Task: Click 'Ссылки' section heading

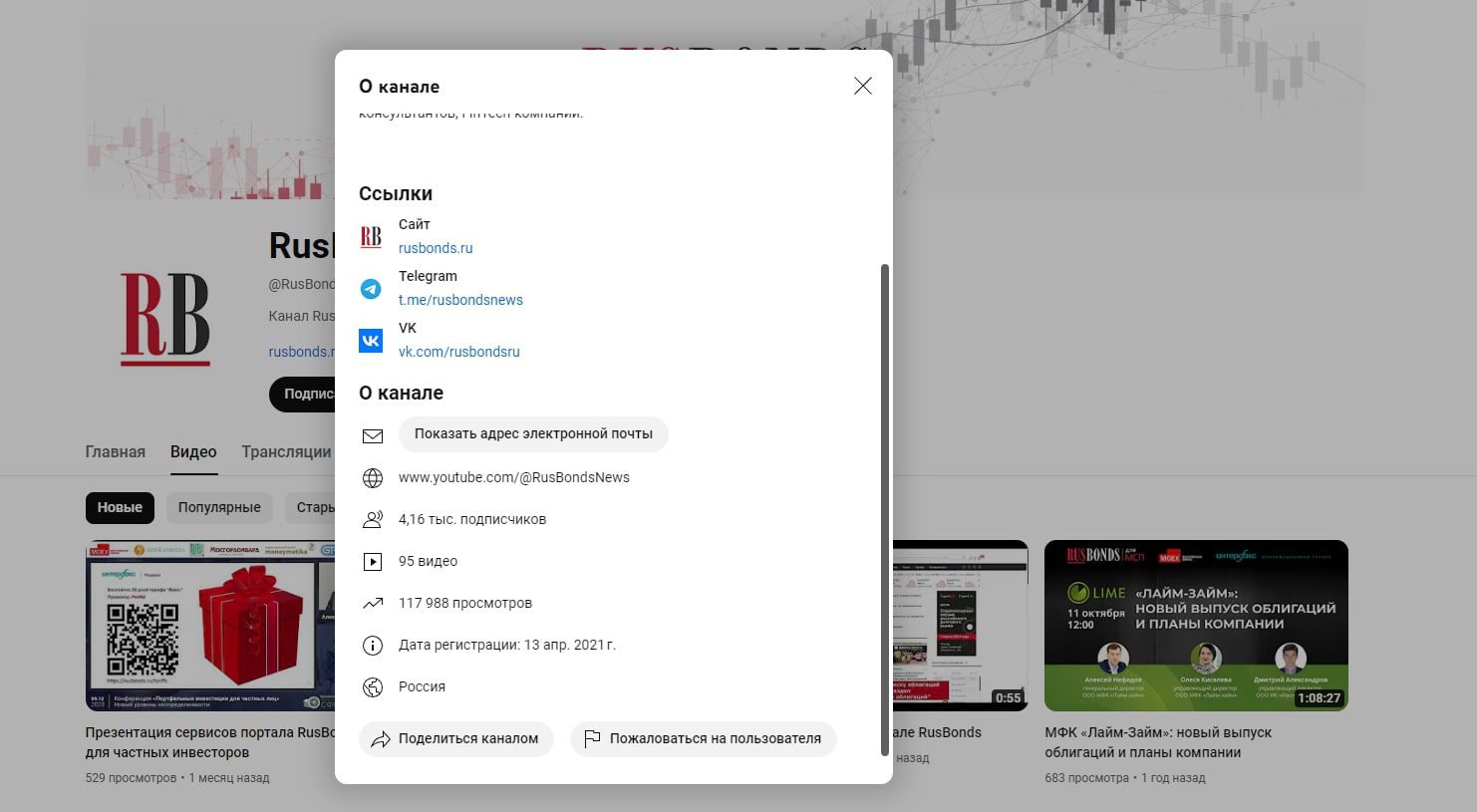Action: click(x=396, y=194)
